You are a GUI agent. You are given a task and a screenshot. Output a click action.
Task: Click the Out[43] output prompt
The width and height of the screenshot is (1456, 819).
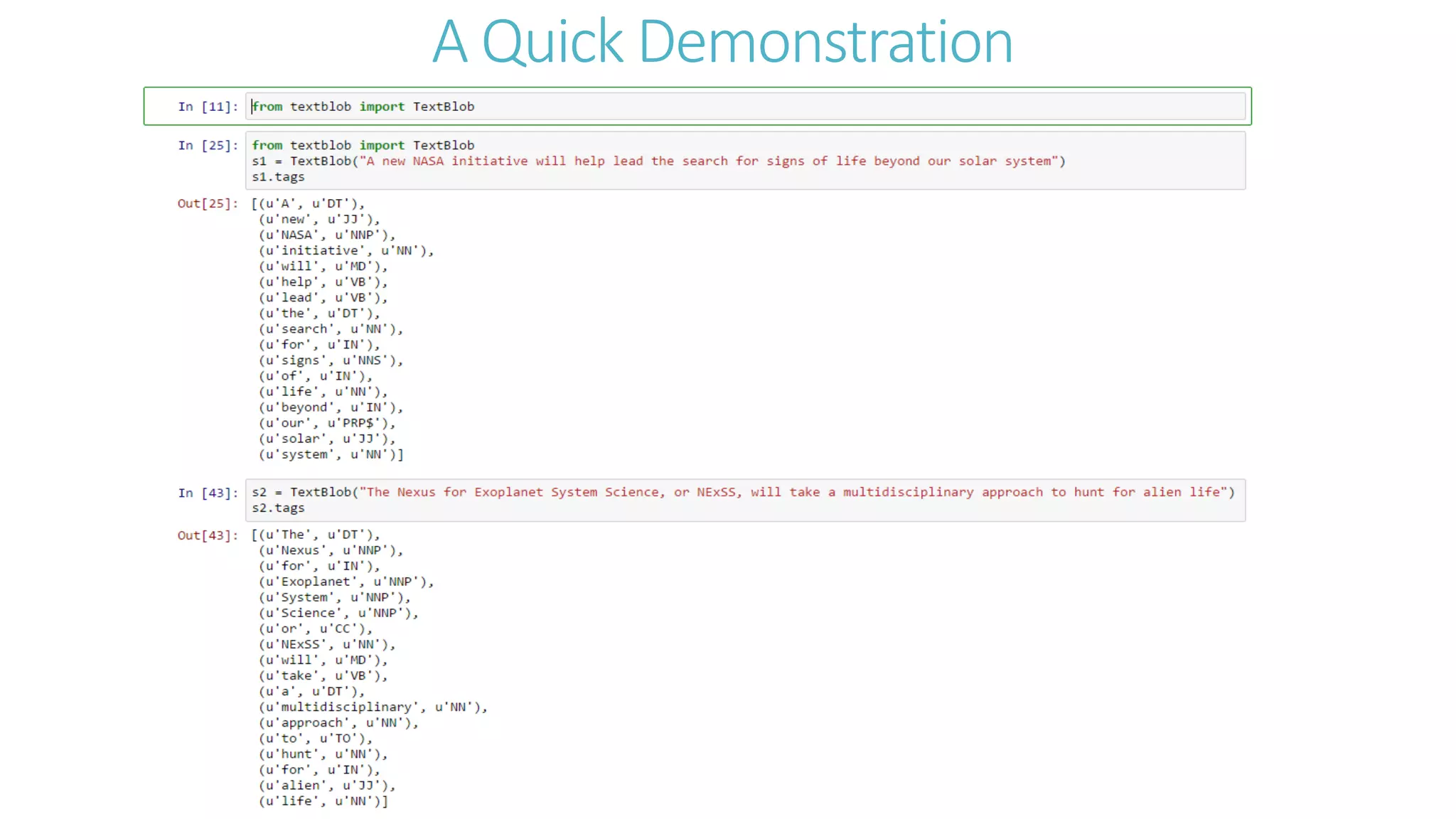tap(208, 535)
